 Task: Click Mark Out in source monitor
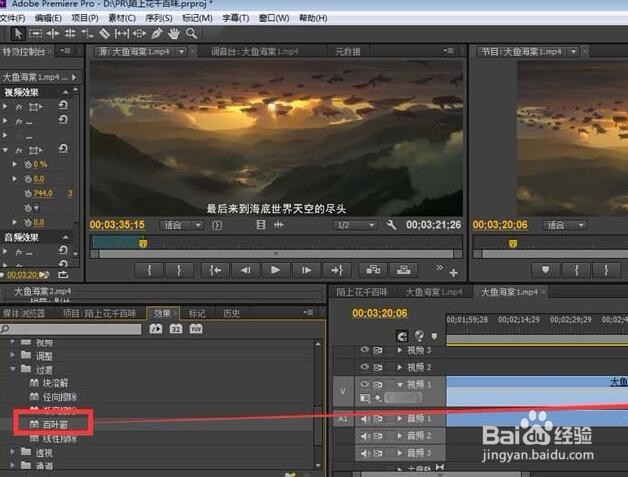click(x=179, y=270)
